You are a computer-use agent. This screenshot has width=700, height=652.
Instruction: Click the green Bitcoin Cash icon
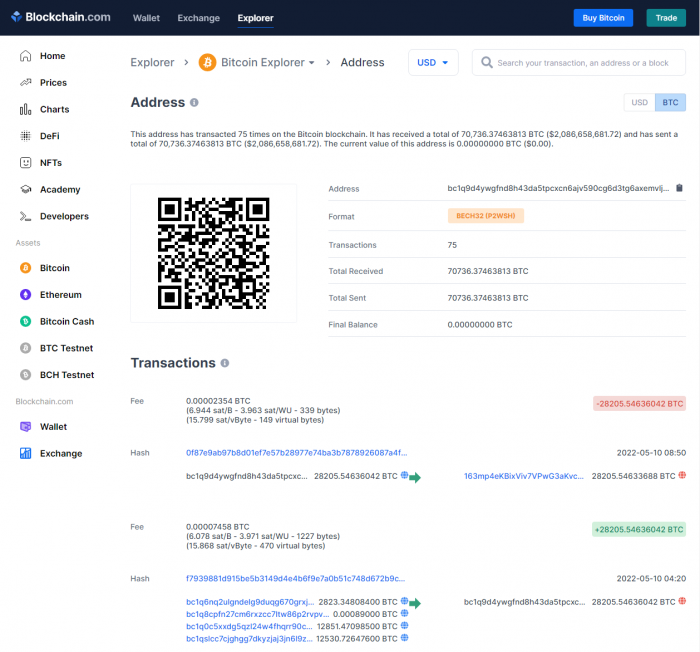click(x=25, y=321)
